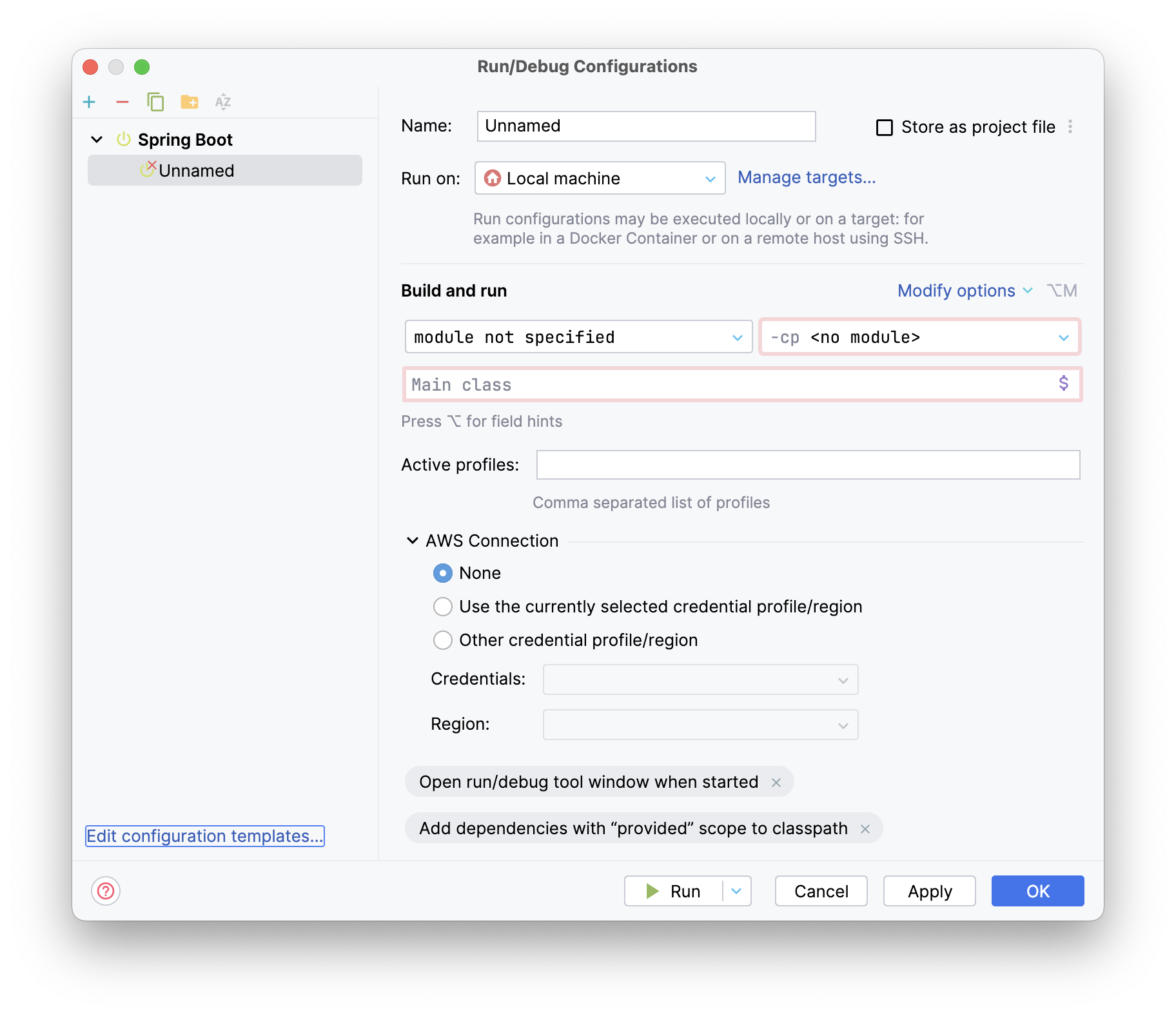Image resolution: width=1176 pixels, height=1016 pixels.
Task: Click the green Run arrow icon
Action: point(652,891)
